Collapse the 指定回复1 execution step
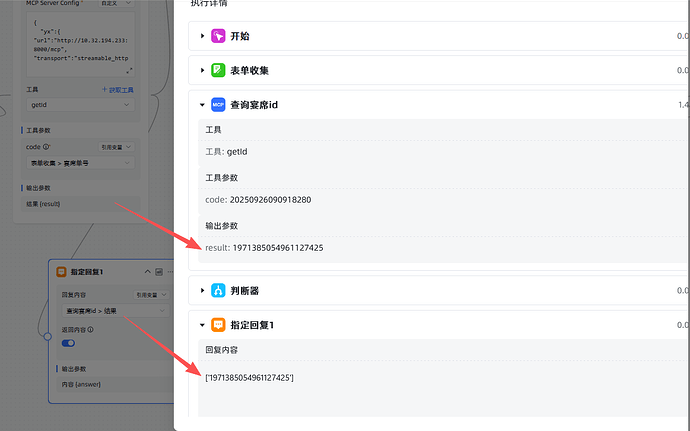The height and width of the screenshot is (431, 690). click(202, 325)
